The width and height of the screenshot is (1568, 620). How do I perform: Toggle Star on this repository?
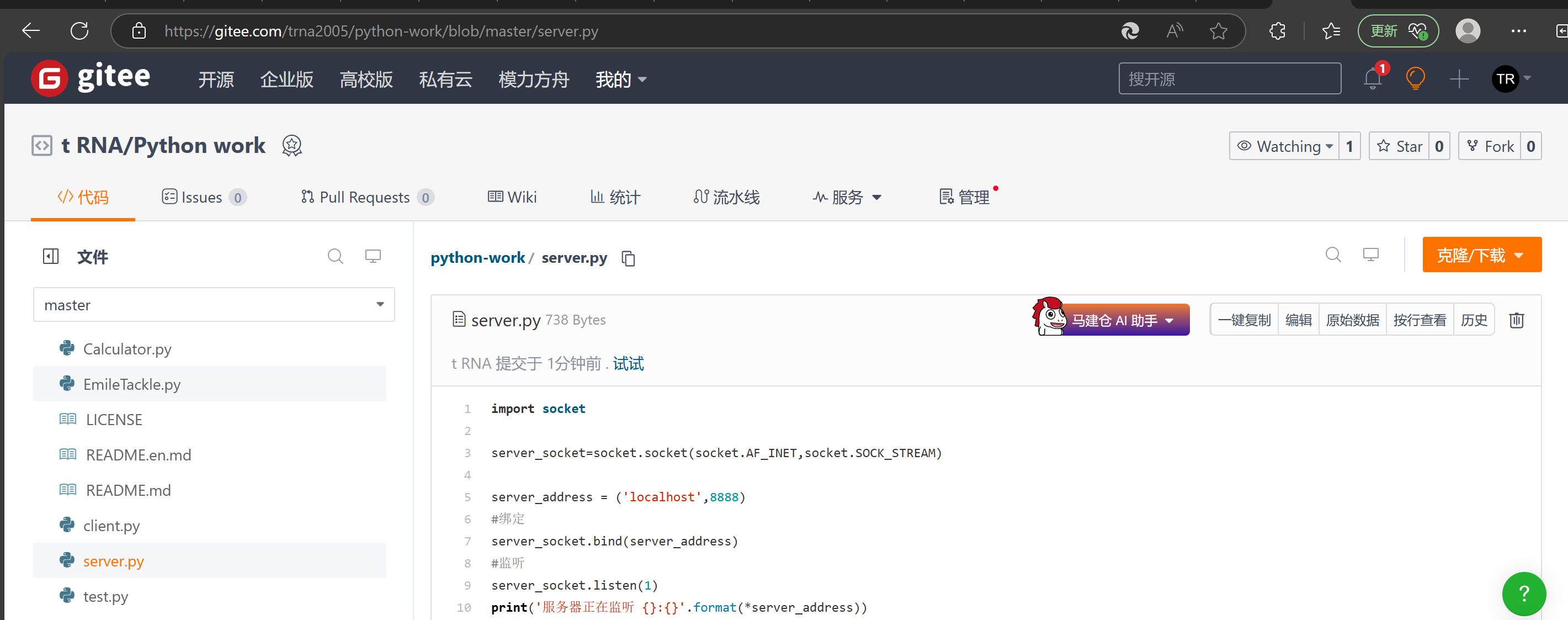click(1400, 146)
